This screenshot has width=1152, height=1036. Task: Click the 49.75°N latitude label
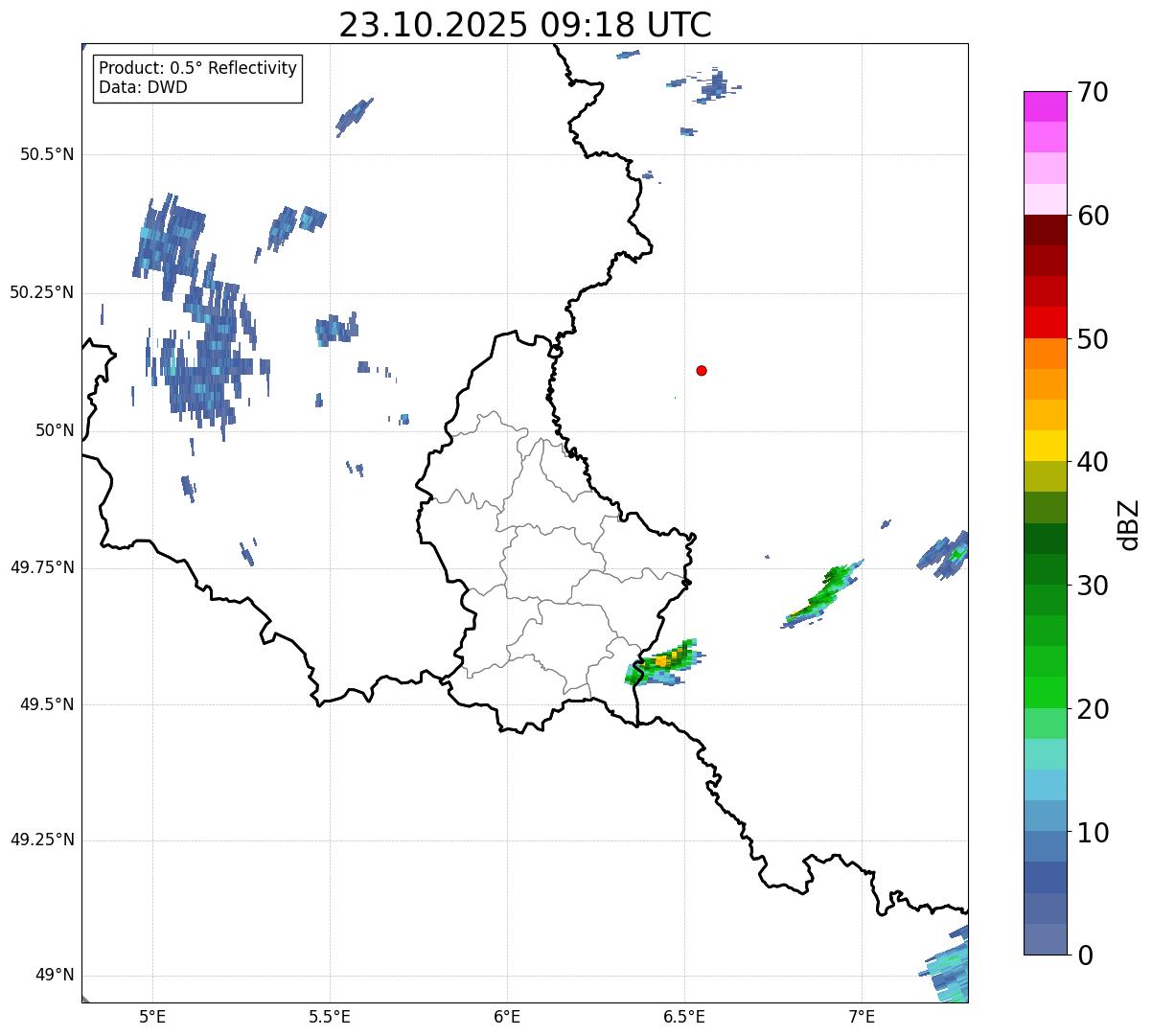[x=41, y=567]
